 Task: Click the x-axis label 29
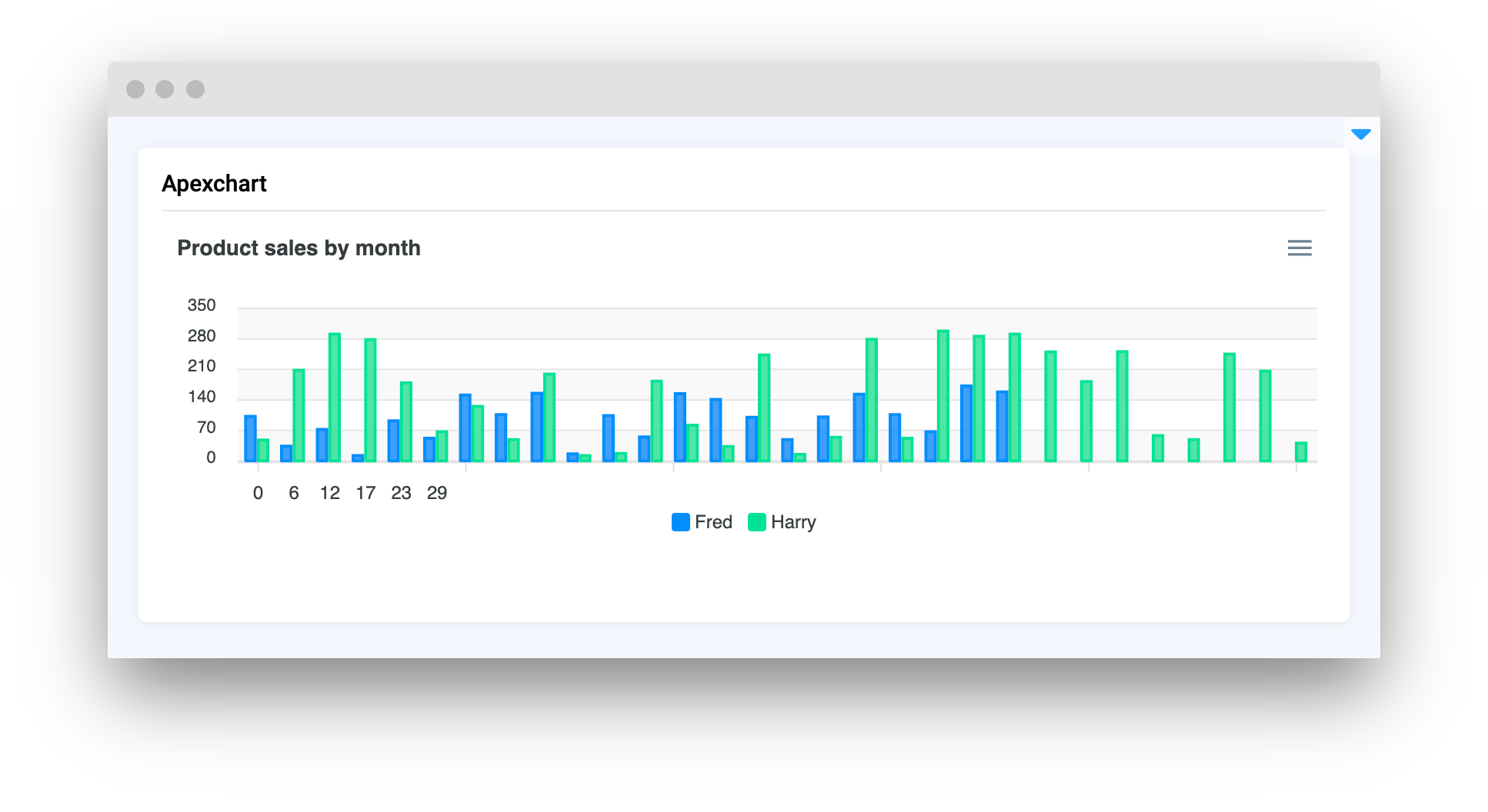[437, 493]
